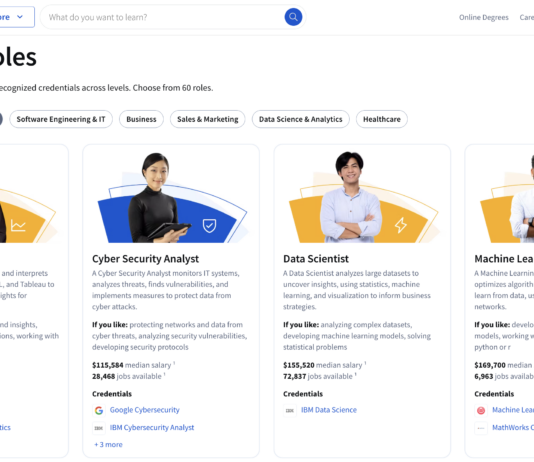Open IBM Cybersecurity Analyst credential link

coord(152,428)
